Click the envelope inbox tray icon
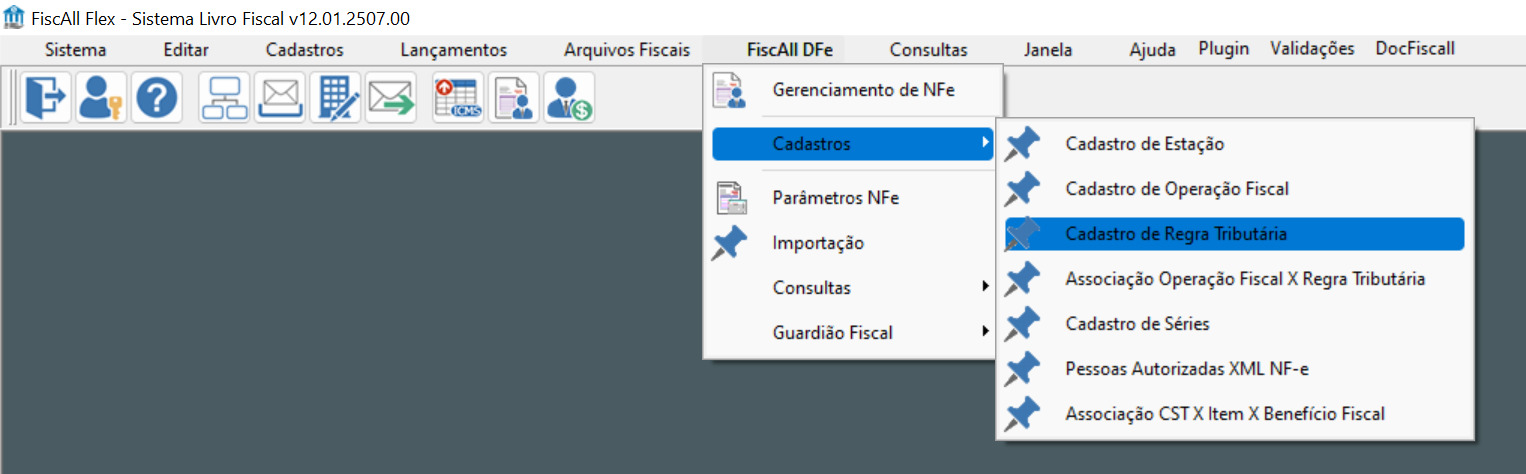 click(281, 98)
